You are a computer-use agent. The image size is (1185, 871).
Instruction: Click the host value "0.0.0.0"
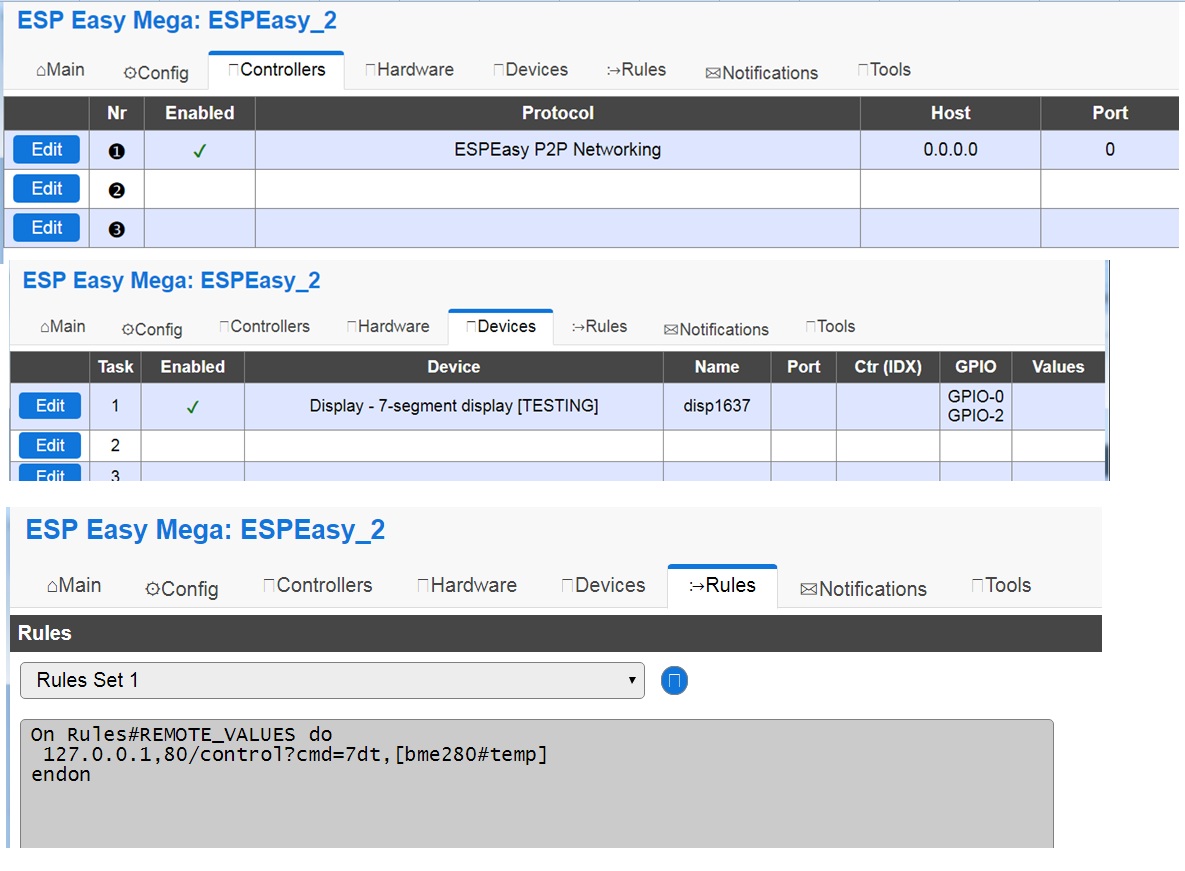pyautogui.click(x=950, y=150)
